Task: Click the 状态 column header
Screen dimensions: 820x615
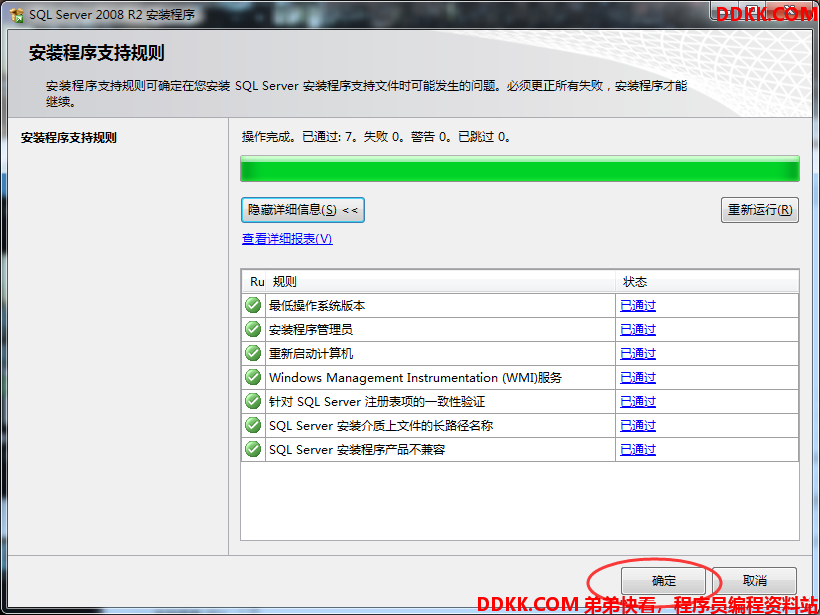Action: [x=707, y=282]
